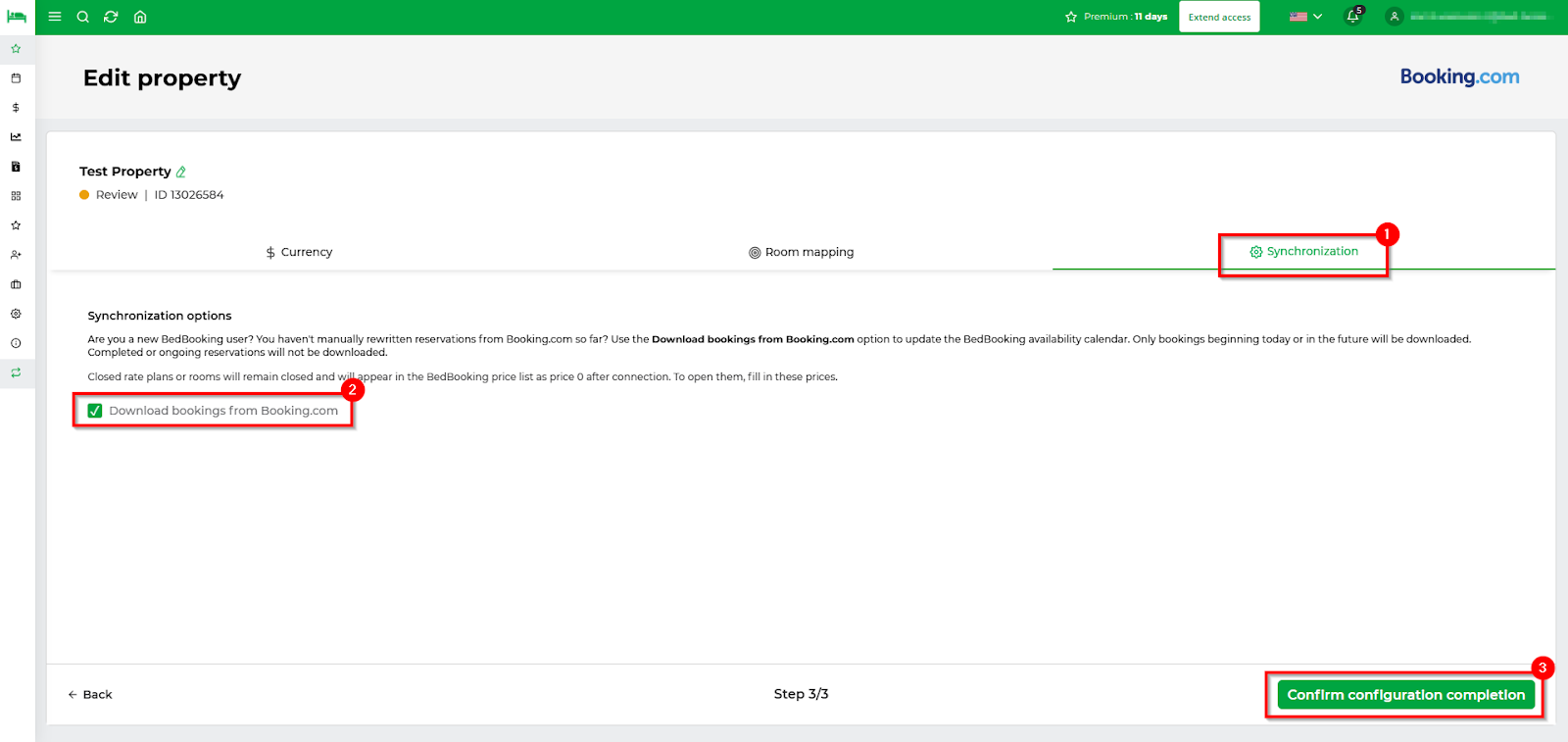This screenshot has height=742, width=1568.
Task: Click the Edit property page title
Action: point(162,78)
